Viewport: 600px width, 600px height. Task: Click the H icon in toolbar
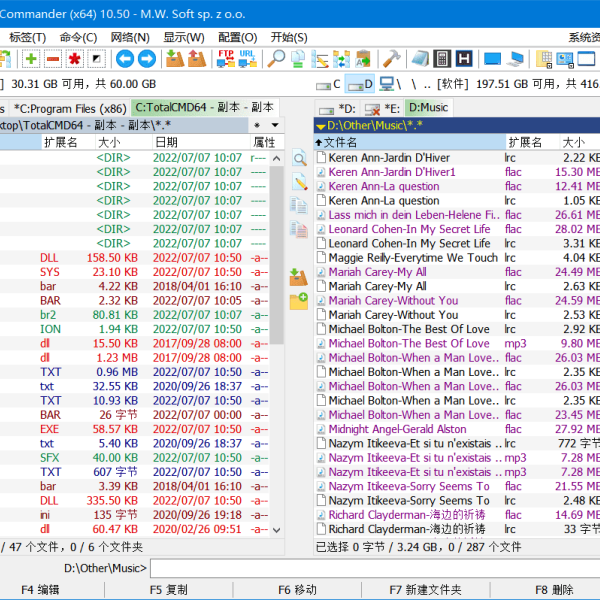[464, 59]
